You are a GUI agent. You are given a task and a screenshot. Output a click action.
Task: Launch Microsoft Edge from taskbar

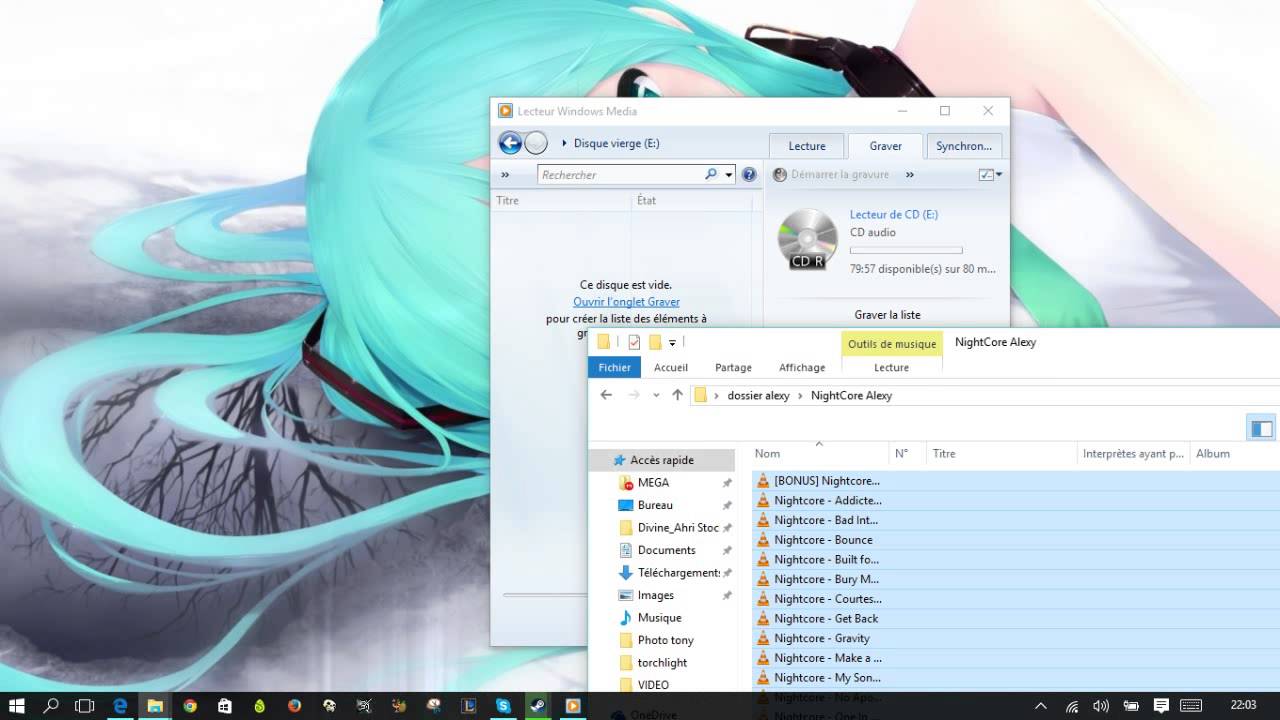[x=120, y=705]
